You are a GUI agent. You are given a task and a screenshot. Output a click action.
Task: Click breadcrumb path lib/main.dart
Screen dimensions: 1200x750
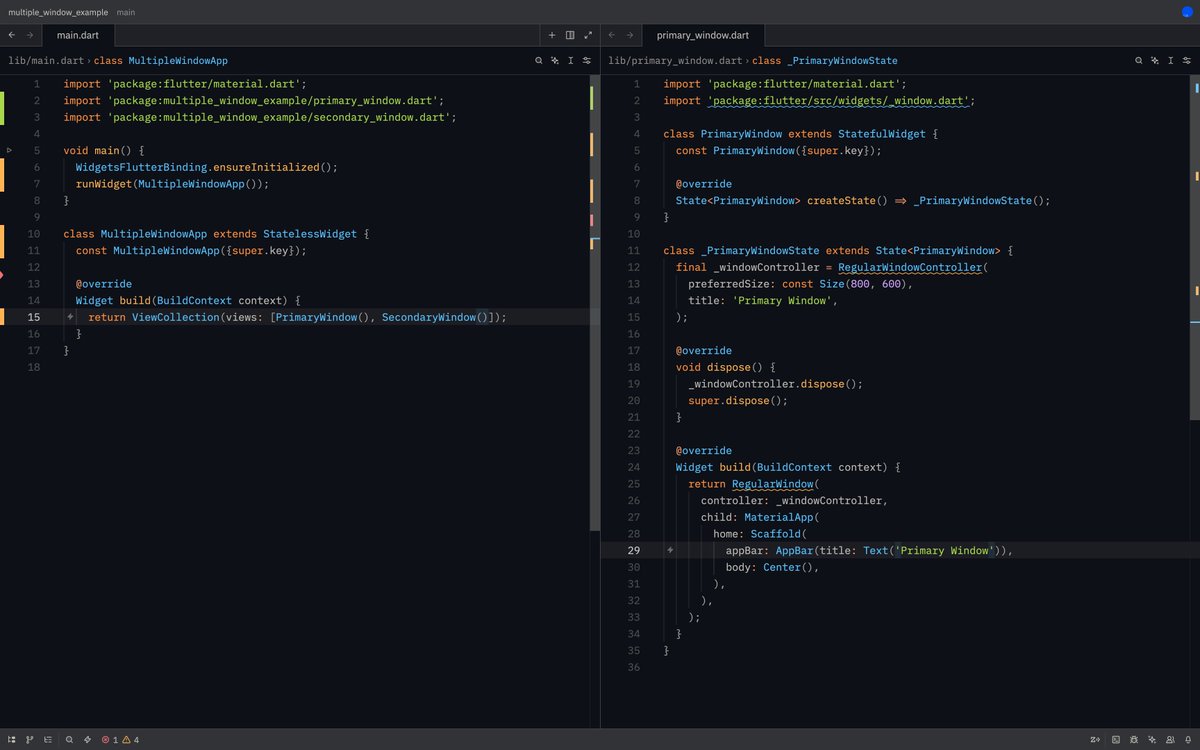[x=45, y=61]
